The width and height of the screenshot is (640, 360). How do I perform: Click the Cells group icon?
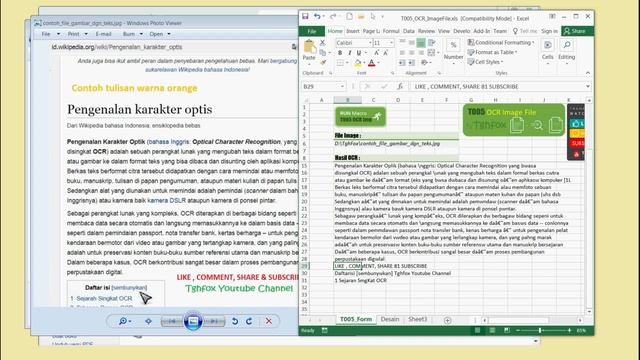click(x=548, y=45)
